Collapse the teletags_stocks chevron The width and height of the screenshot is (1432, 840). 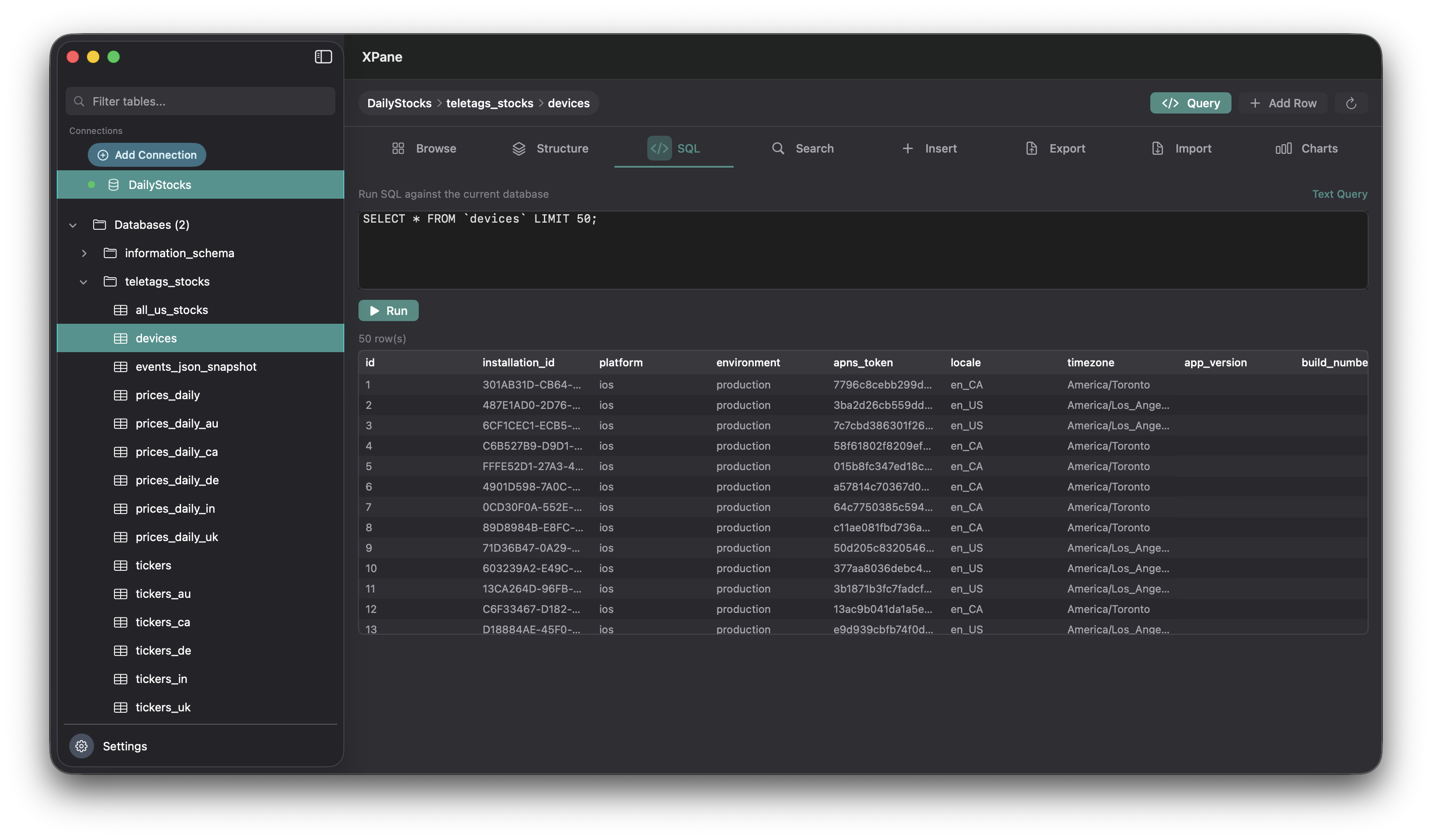83,282
